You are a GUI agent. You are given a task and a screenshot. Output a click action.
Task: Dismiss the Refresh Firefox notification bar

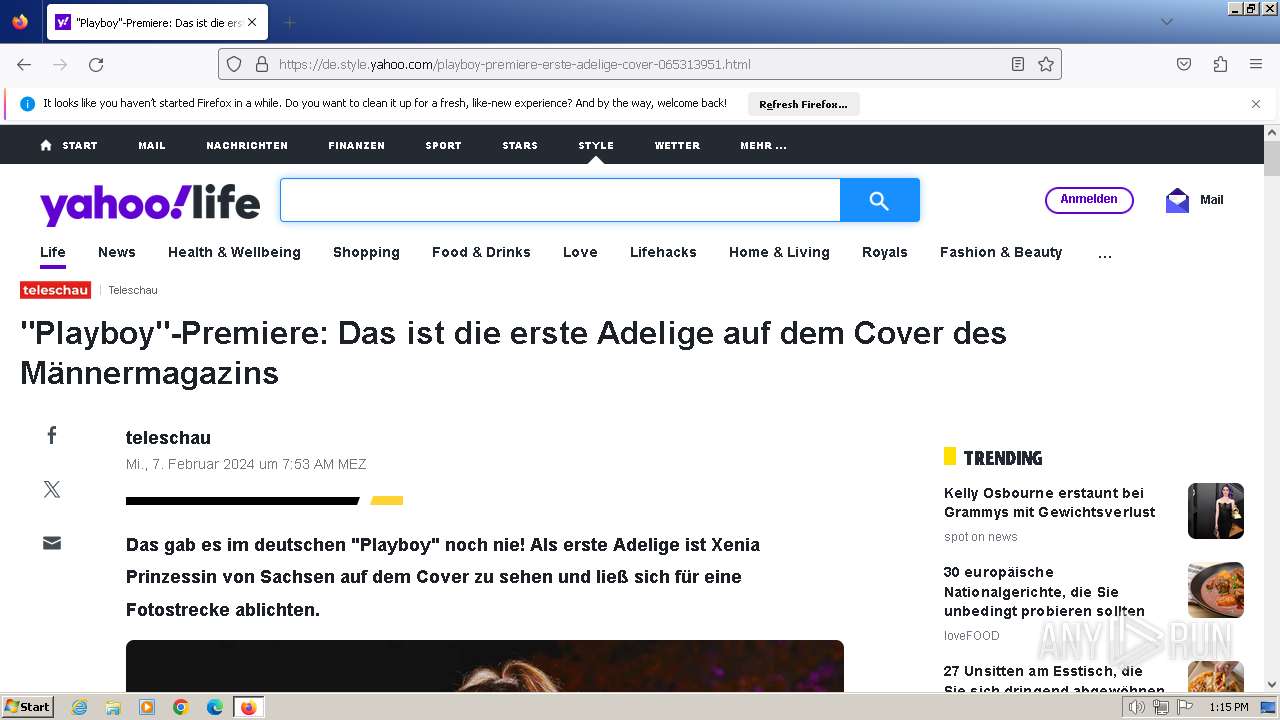tap(1256, 104)
